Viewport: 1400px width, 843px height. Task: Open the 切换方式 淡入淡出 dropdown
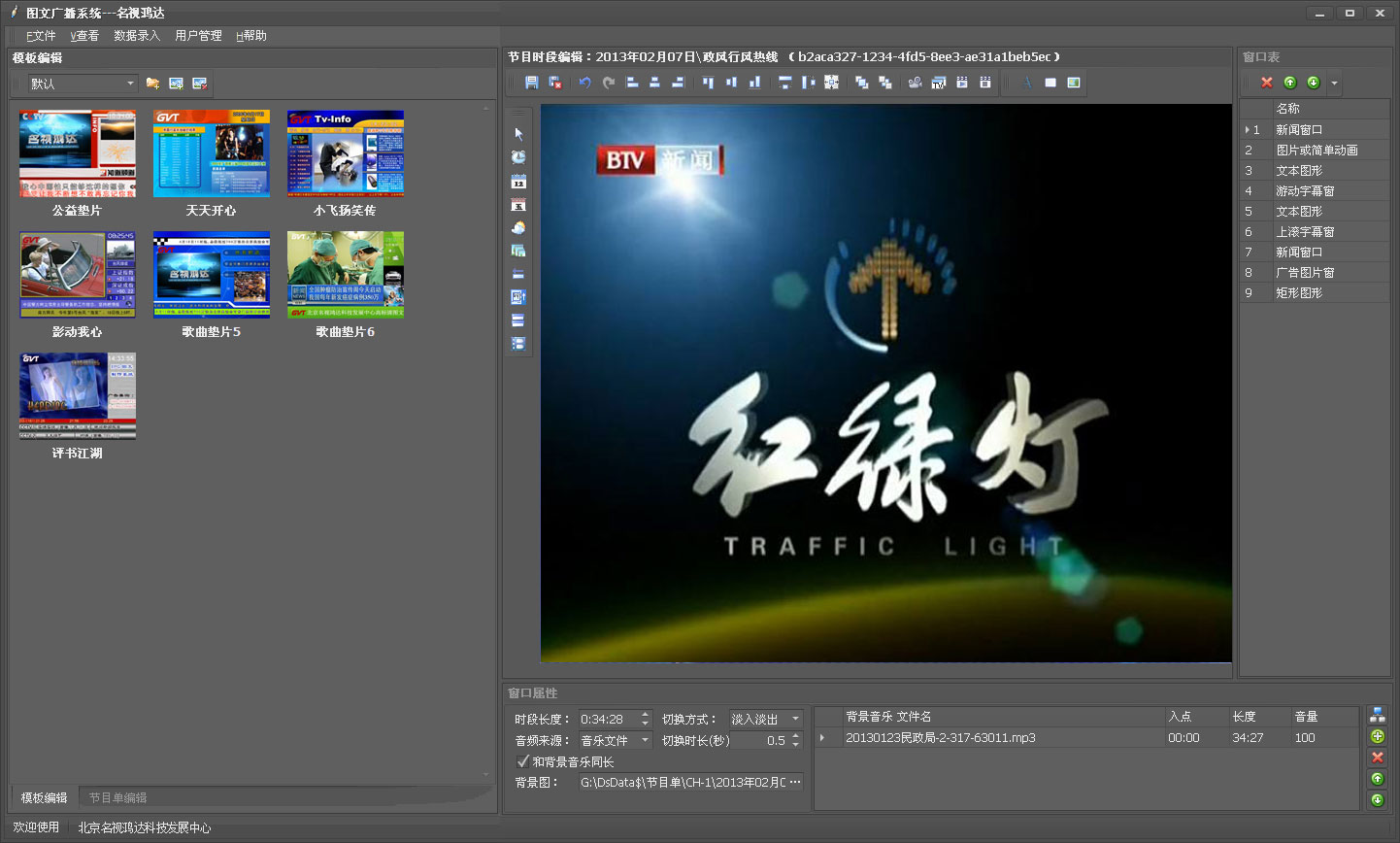coord(795,719)
